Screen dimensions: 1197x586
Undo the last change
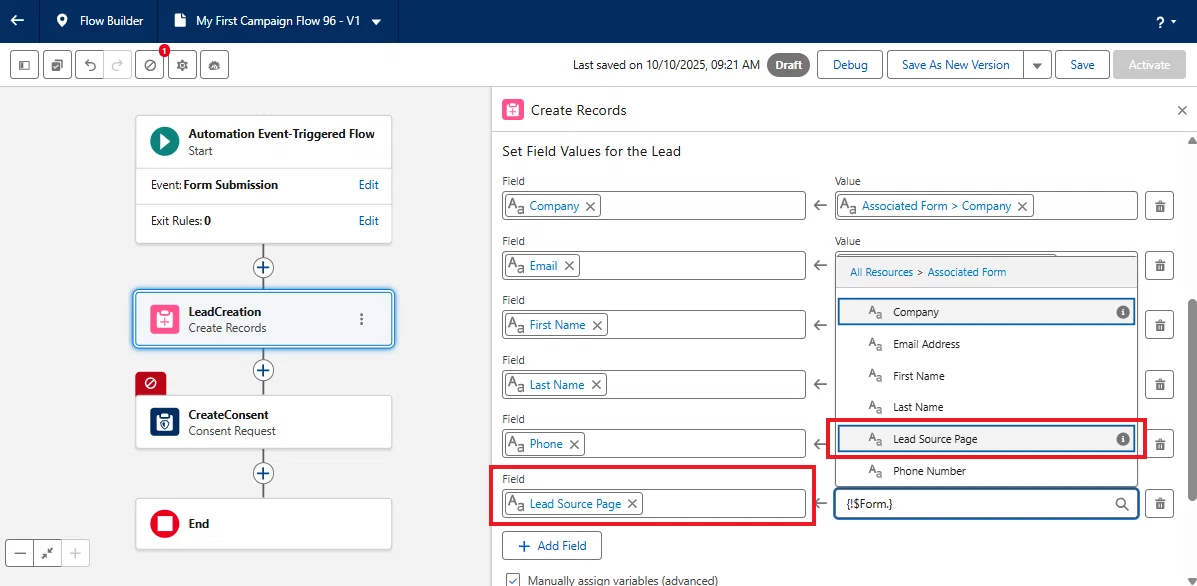point(90,65)
